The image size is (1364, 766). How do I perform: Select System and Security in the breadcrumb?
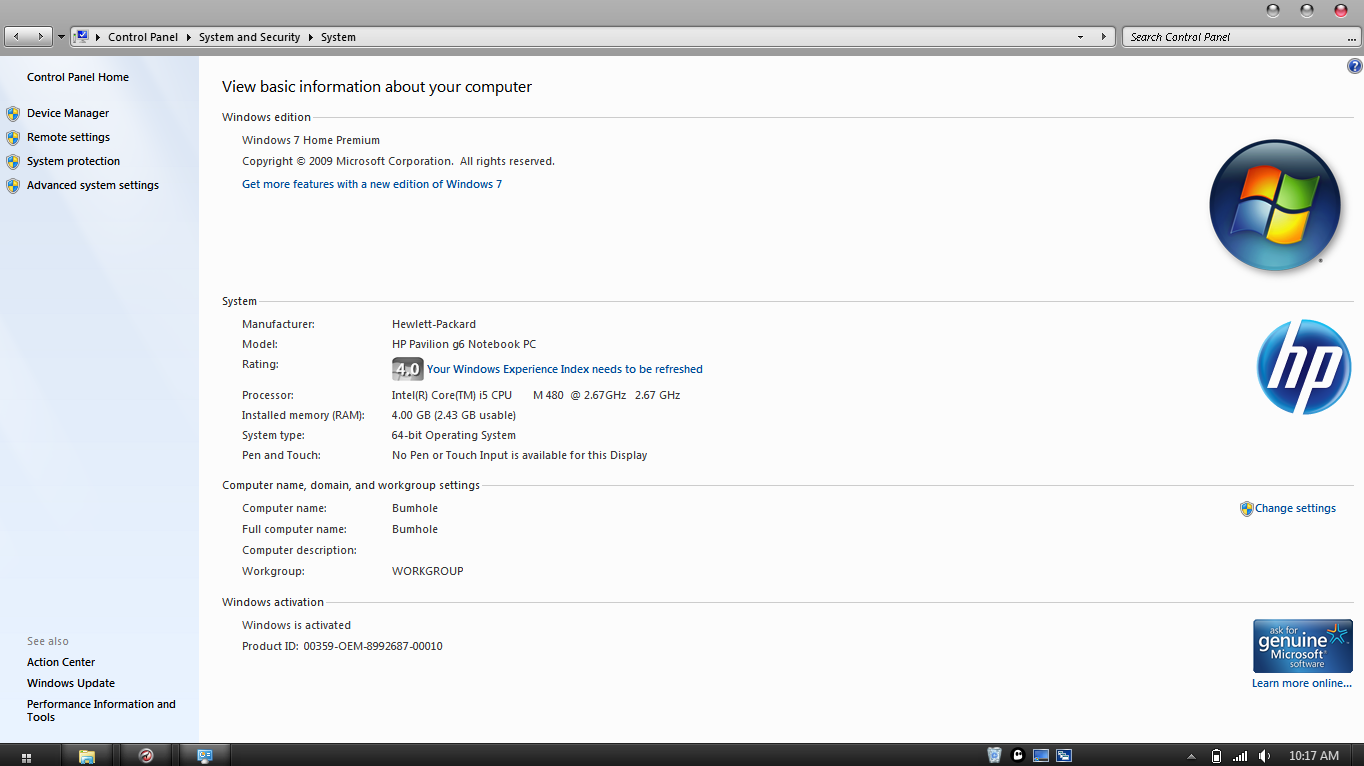(x=249, y=37)
